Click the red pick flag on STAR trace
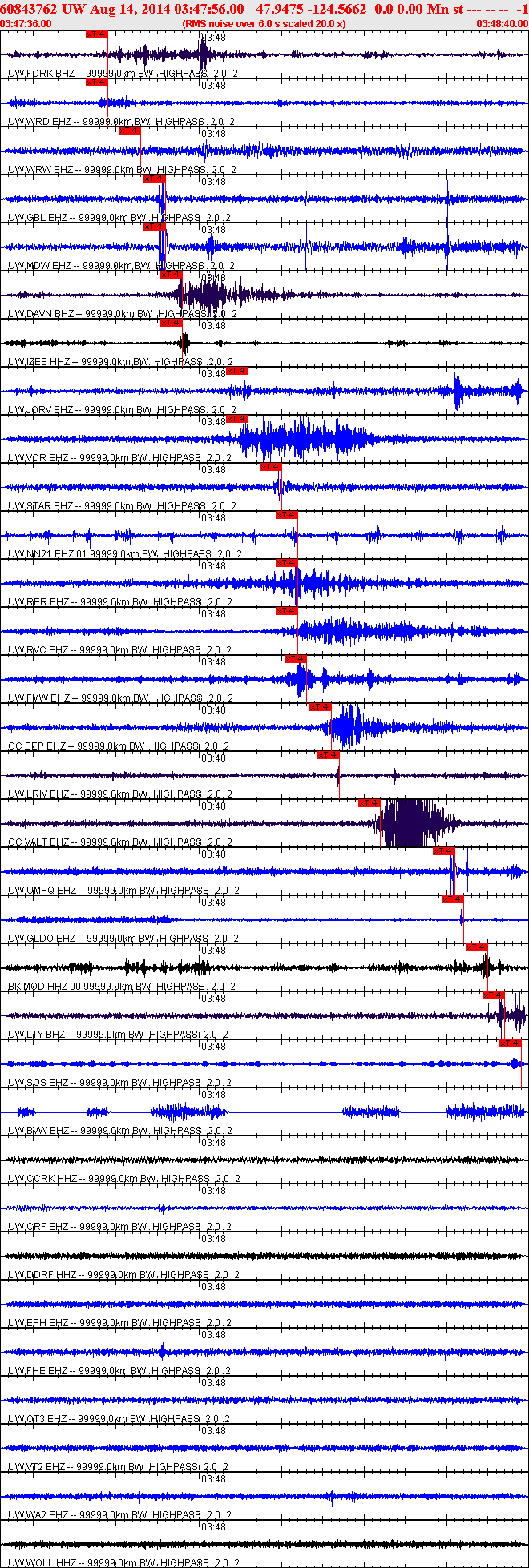The height and width of the screenshot is (1568, 529). click(271, 467)
